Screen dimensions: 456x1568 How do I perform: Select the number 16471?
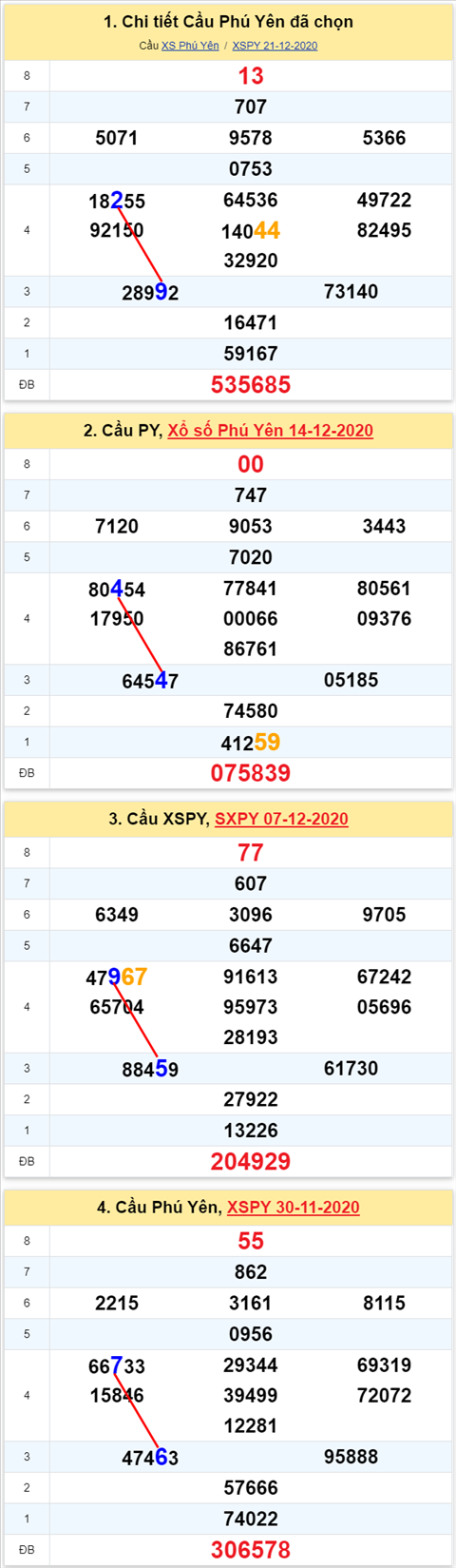point(251,322)
